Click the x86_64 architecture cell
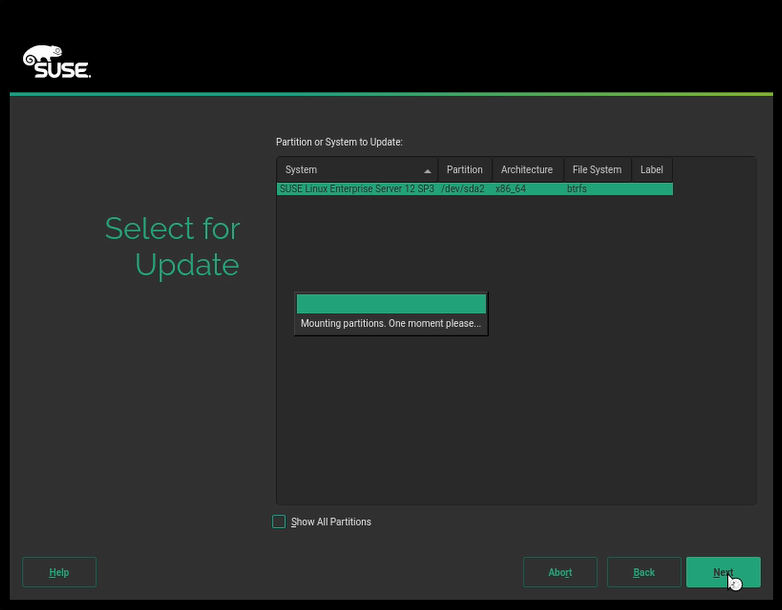 510,189
